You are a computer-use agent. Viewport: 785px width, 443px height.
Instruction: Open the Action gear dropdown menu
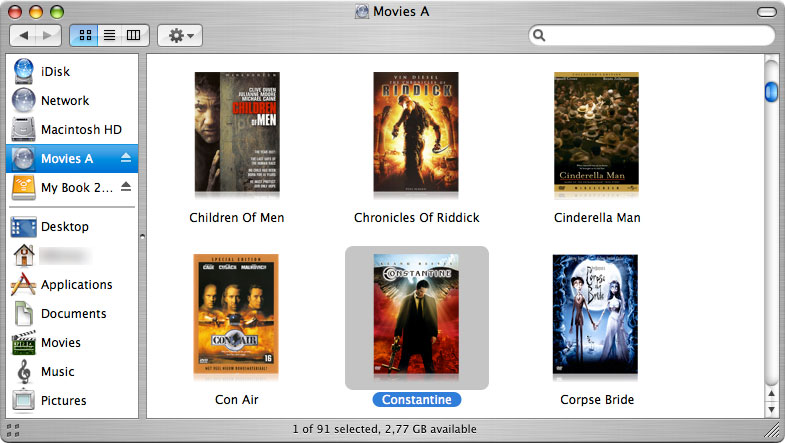coord(180,36)
